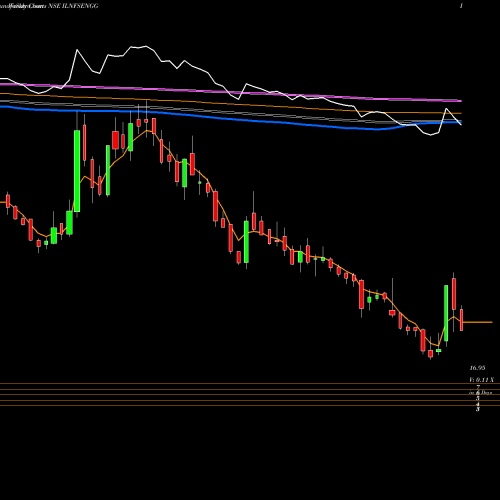Click the large green candlestick before the final red candles

446,313
